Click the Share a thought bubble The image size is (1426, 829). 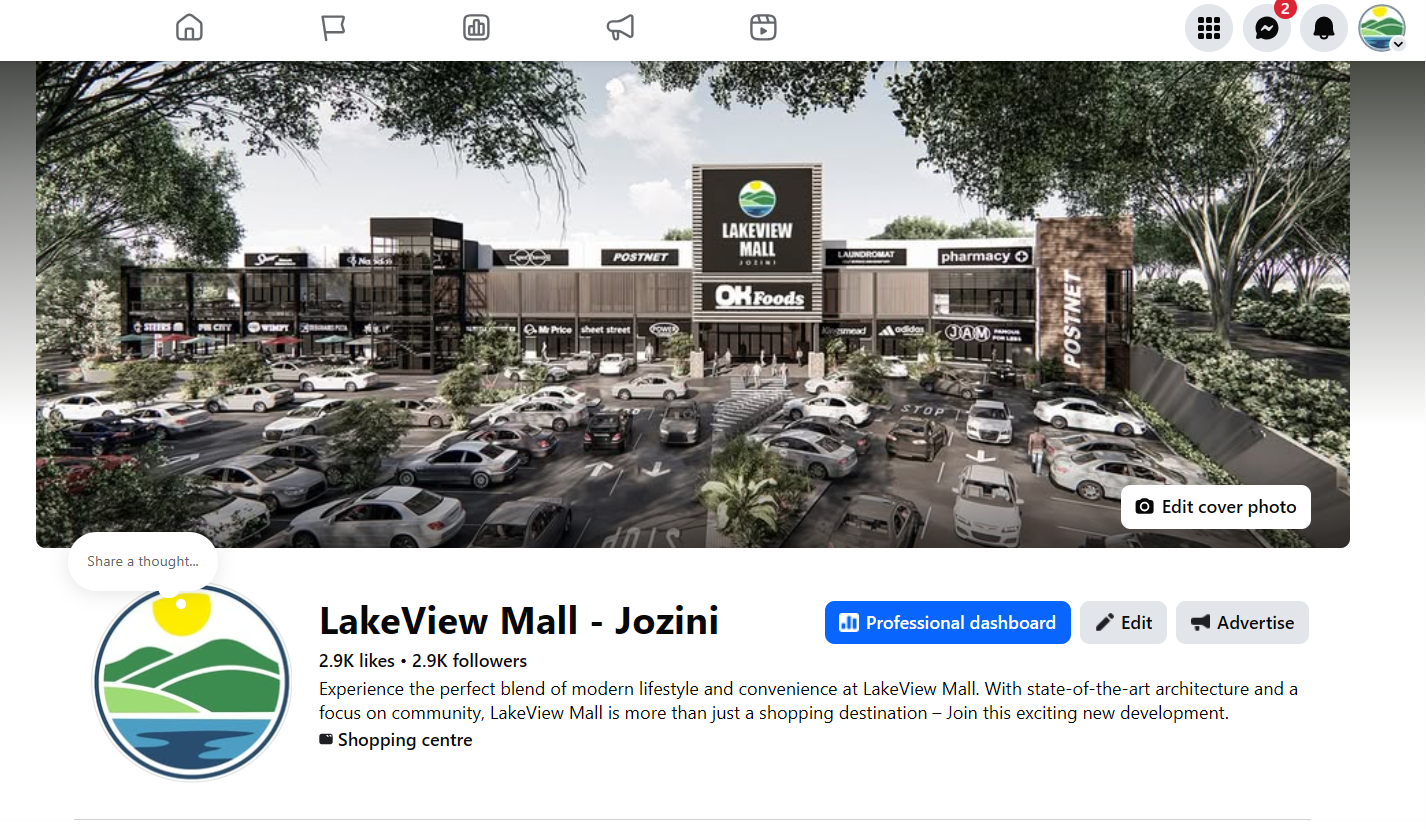pyautogui.click(x=143, y=562)
